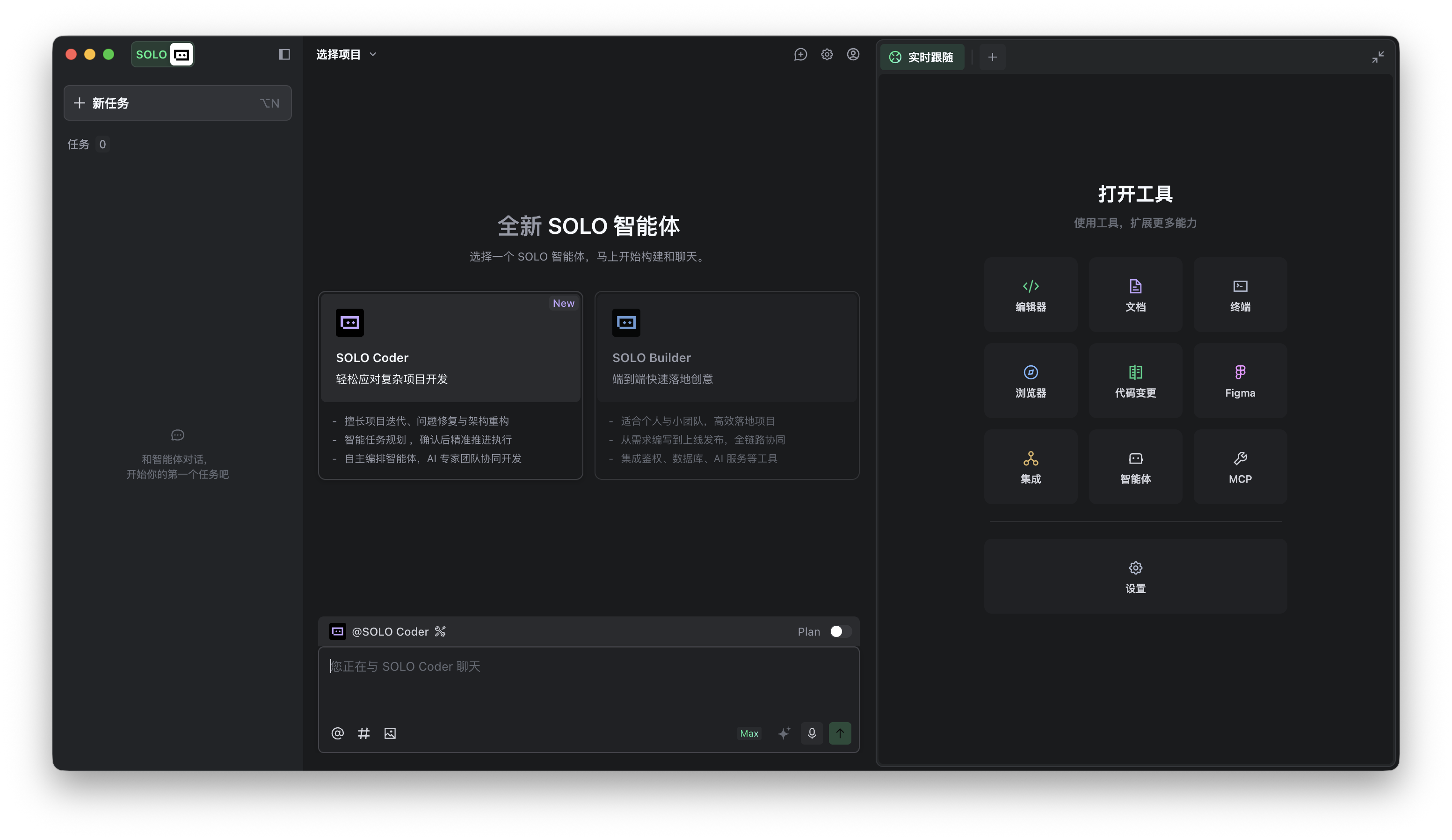Click the image attachment icon
The image size is (1452, 840).
390,733
